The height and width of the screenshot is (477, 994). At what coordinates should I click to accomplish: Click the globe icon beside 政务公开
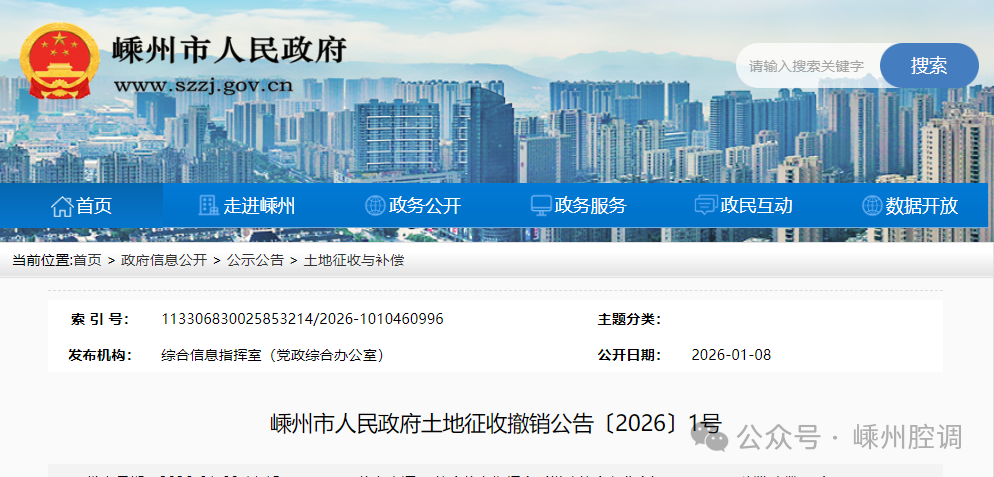(x=375, y=206)
